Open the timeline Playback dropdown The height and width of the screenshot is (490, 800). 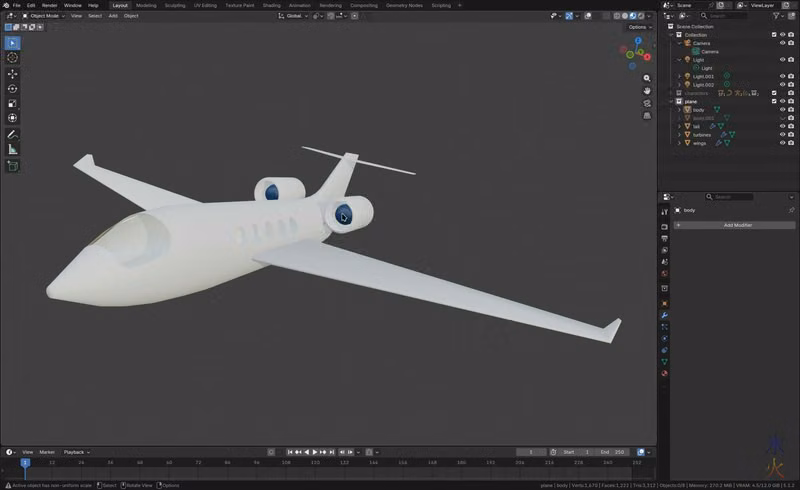click(77, 452)
